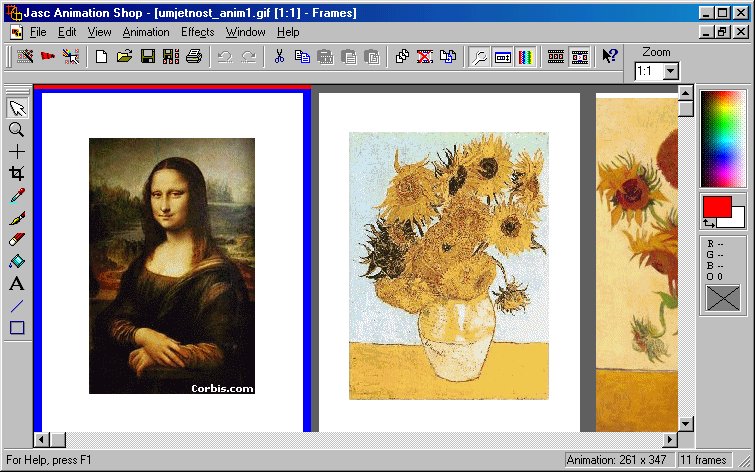Paste as new animation icon
The width and height of the screenshot is (755, 472).
(x=325, y=57)
